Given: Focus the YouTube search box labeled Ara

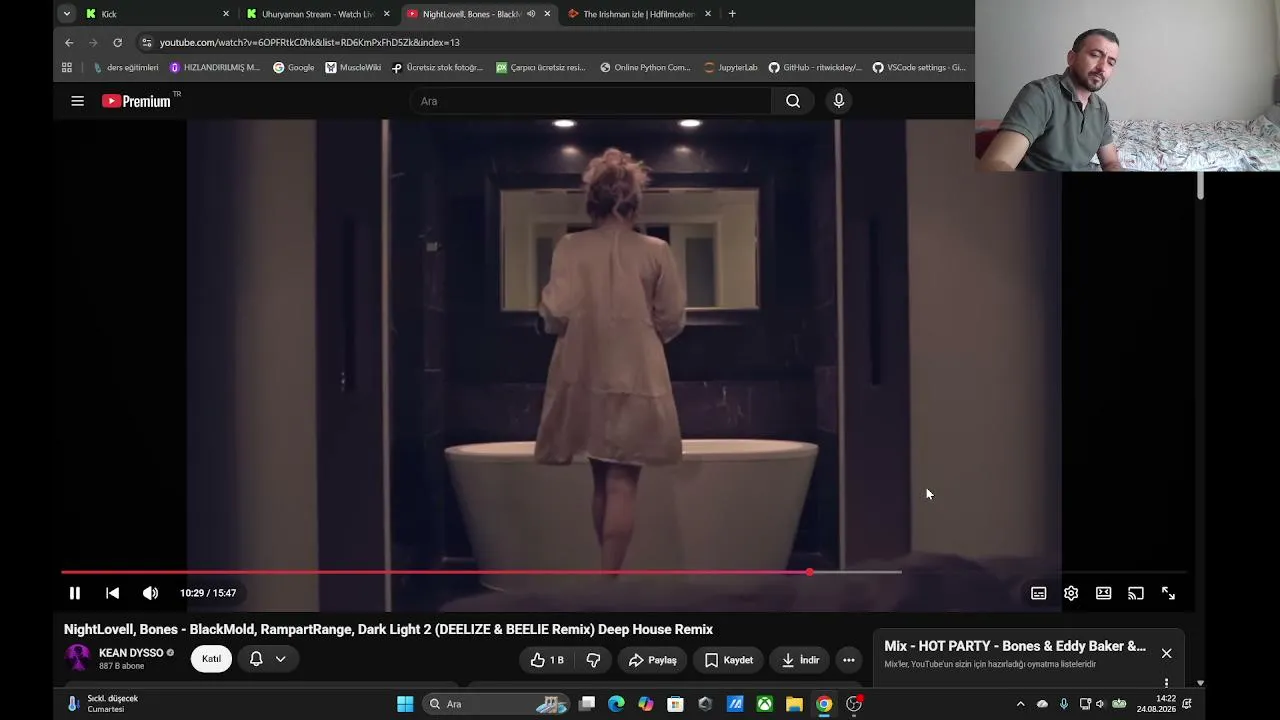Looking at the screenshot, I should tap(590, 101).
